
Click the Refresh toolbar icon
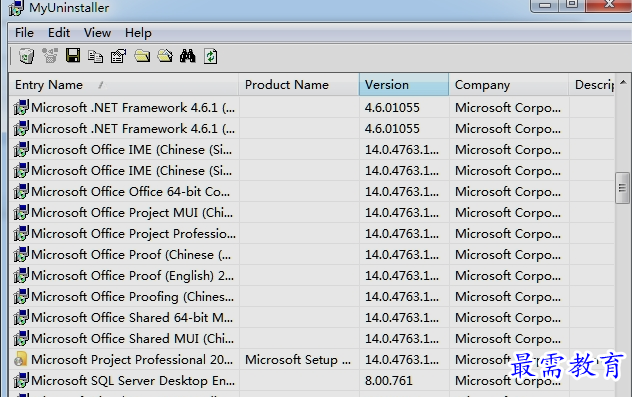click(x=211, y=56)
